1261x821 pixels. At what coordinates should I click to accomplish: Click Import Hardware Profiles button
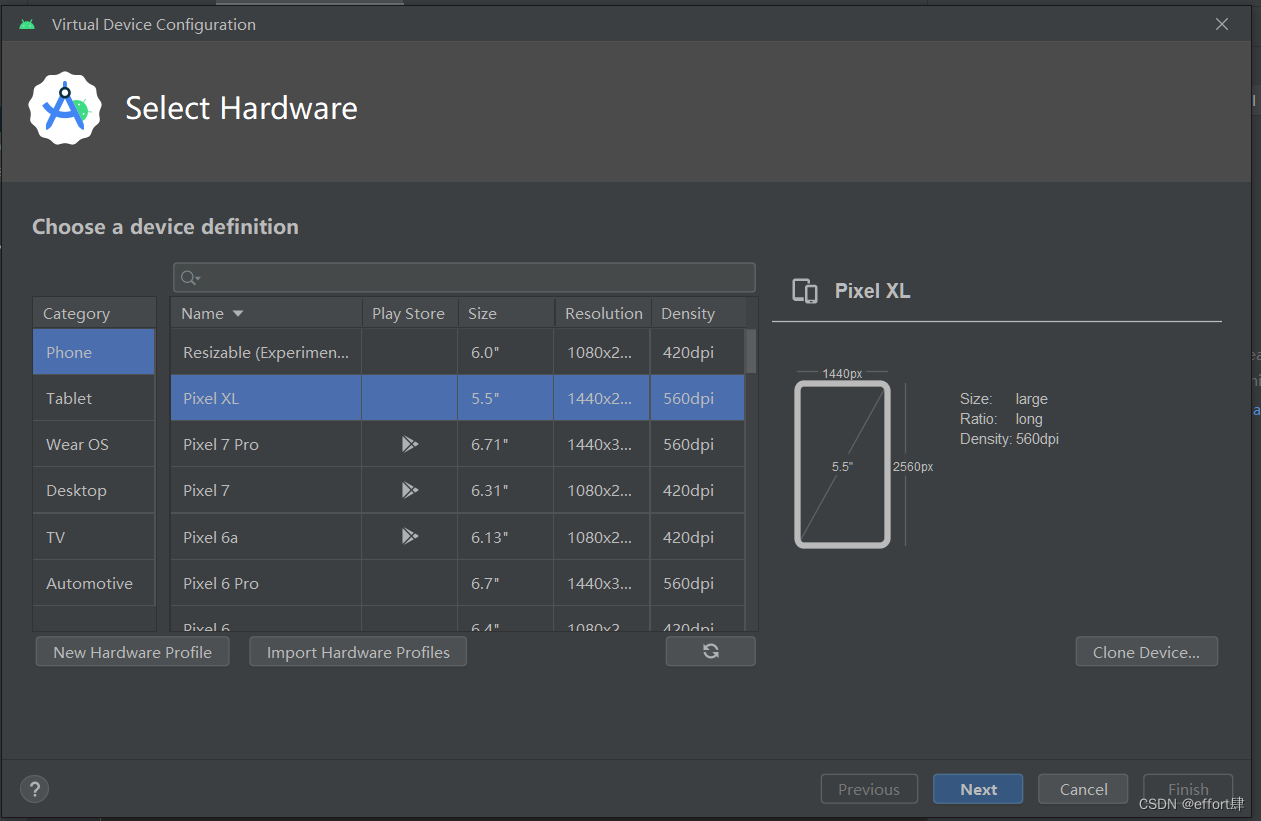click(x=358, y=652)
